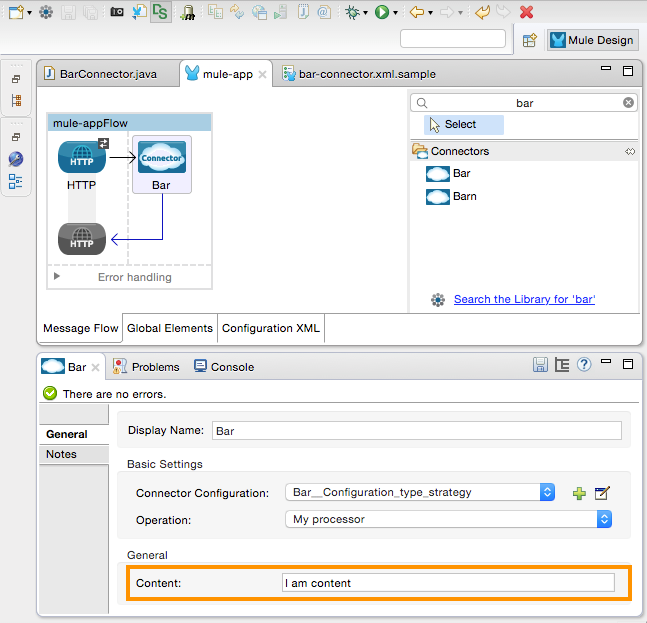Edit the connector configuration with pencil icon
647x623 pixels.
coord(602,493)
